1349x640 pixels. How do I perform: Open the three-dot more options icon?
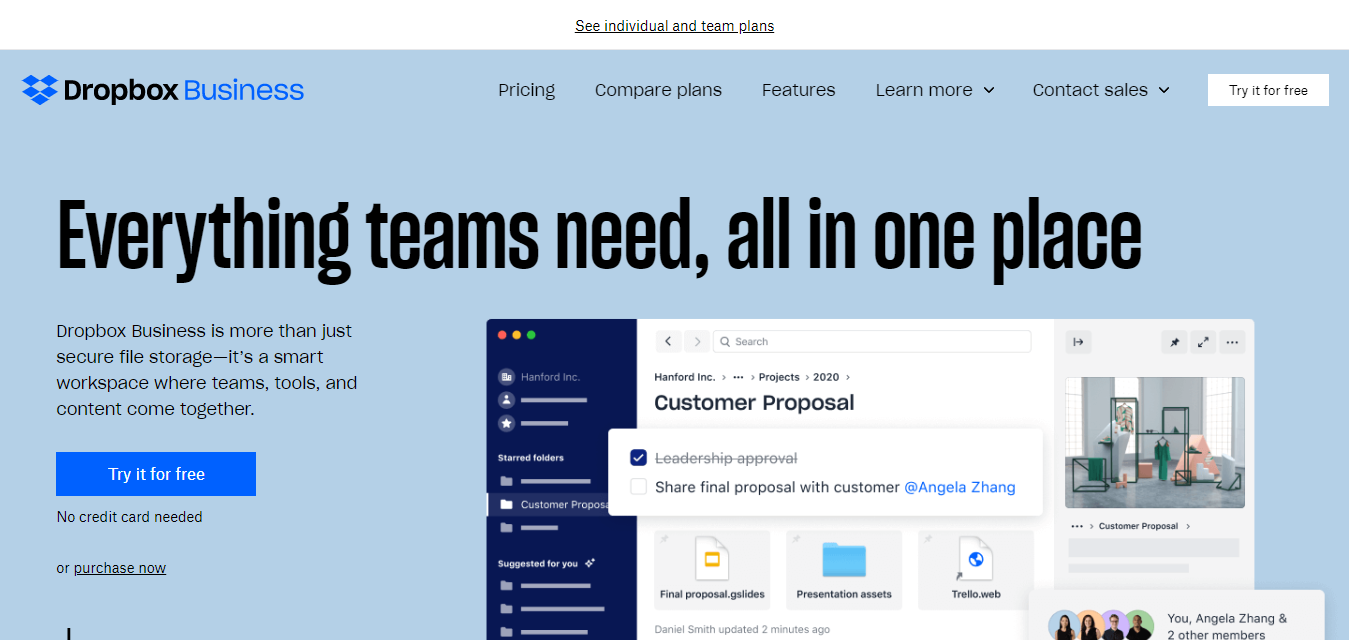pos(1233,342)
